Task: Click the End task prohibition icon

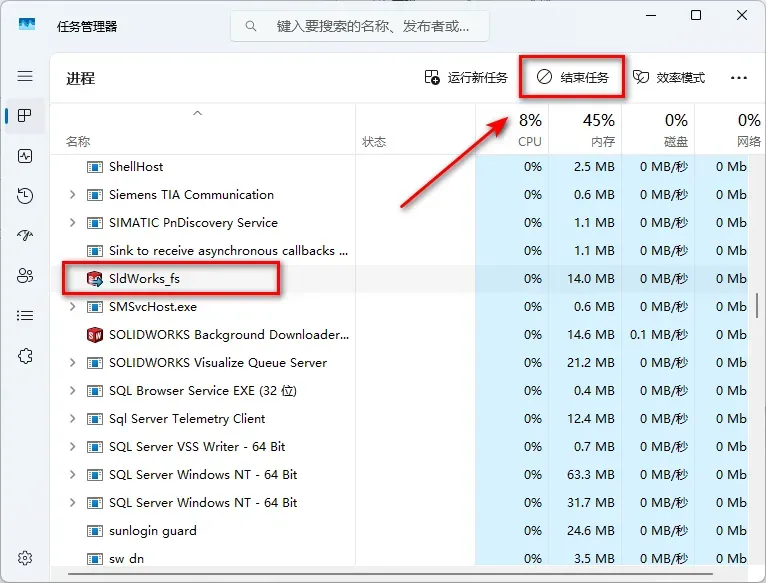Action: tap(544, 77)
